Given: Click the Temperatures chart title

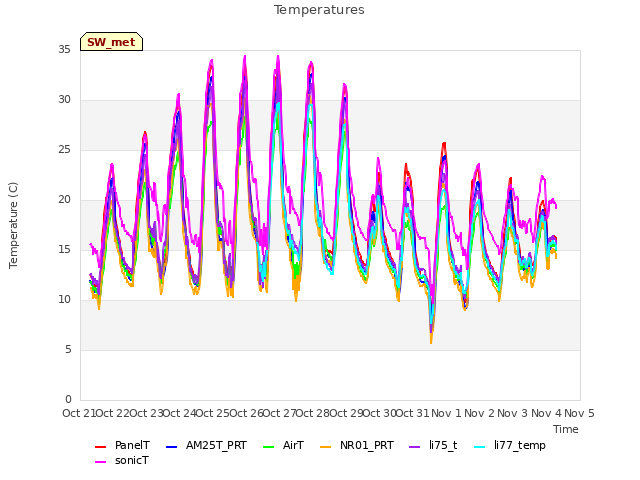Looking at the screenshot, I should [319, 10].
